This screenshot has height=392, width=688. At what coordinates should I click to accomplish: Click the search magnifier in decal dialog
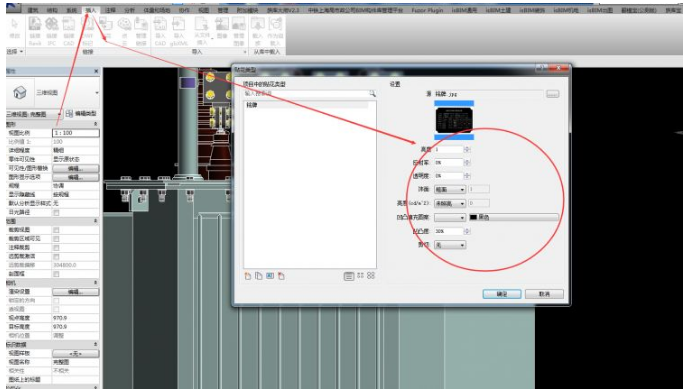373,94
